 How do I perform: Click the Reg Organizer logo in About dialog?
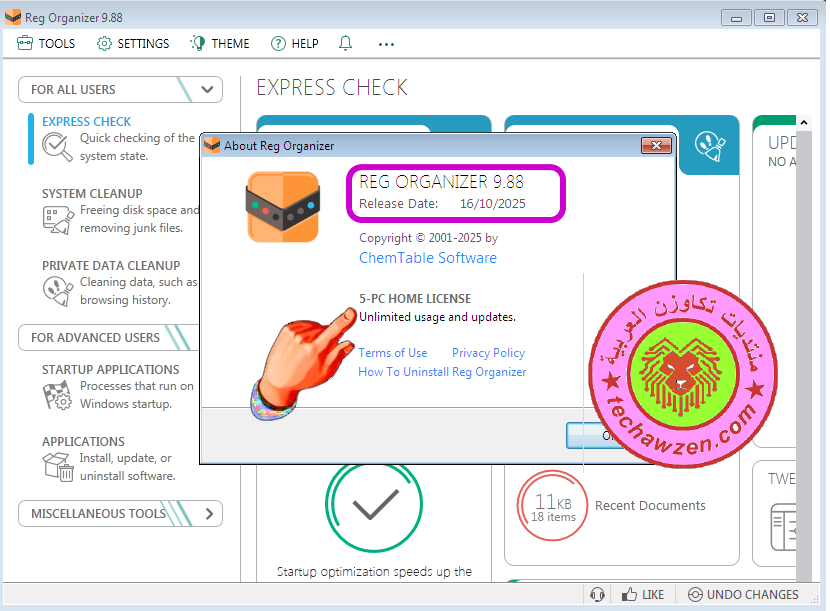[283, 207]
